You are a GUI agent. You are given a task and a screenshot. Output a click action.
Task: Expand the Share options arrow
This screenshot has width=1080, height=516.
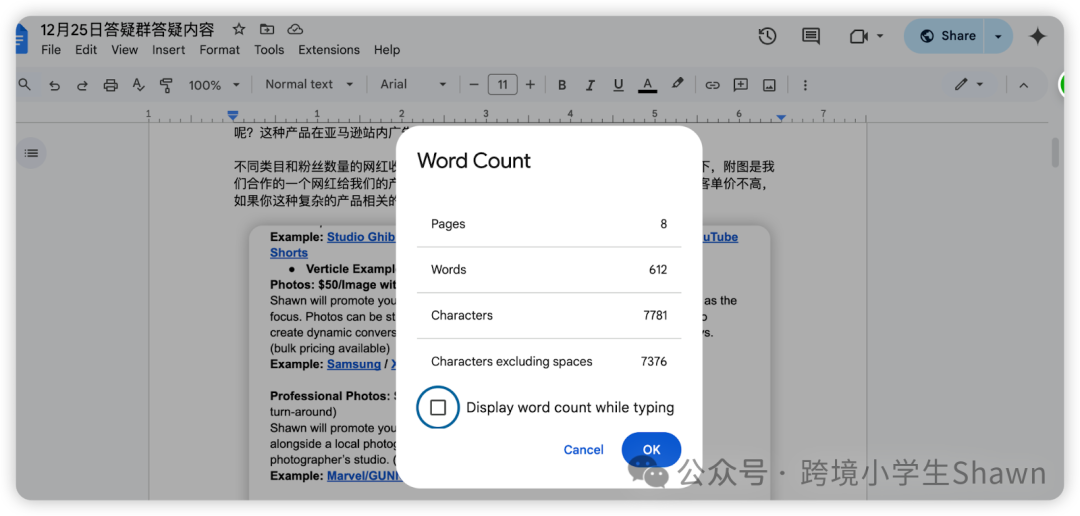coord(998,36)
